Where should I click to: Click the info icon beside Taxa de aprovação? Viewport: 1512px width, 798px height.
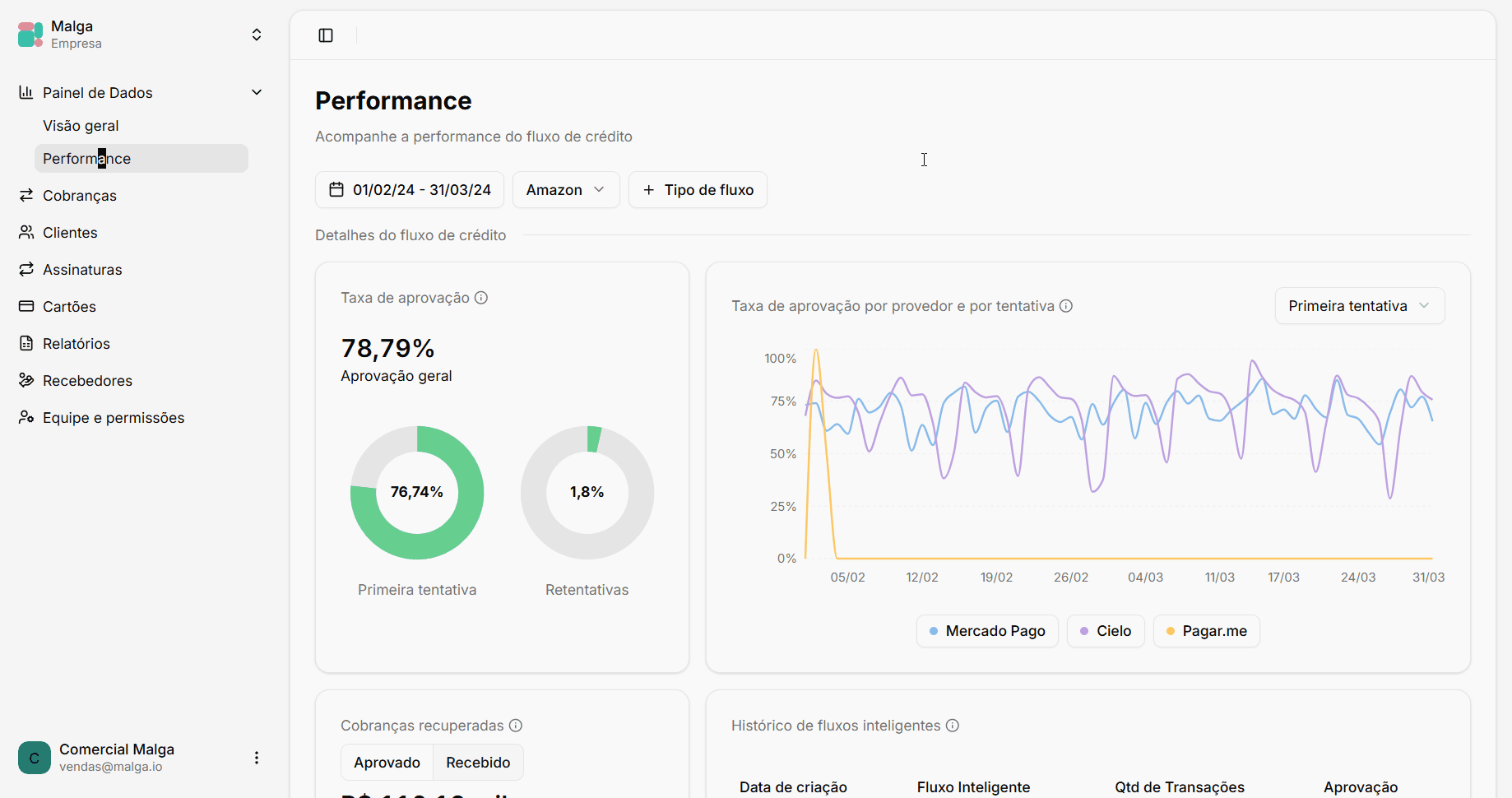(481, 298)
